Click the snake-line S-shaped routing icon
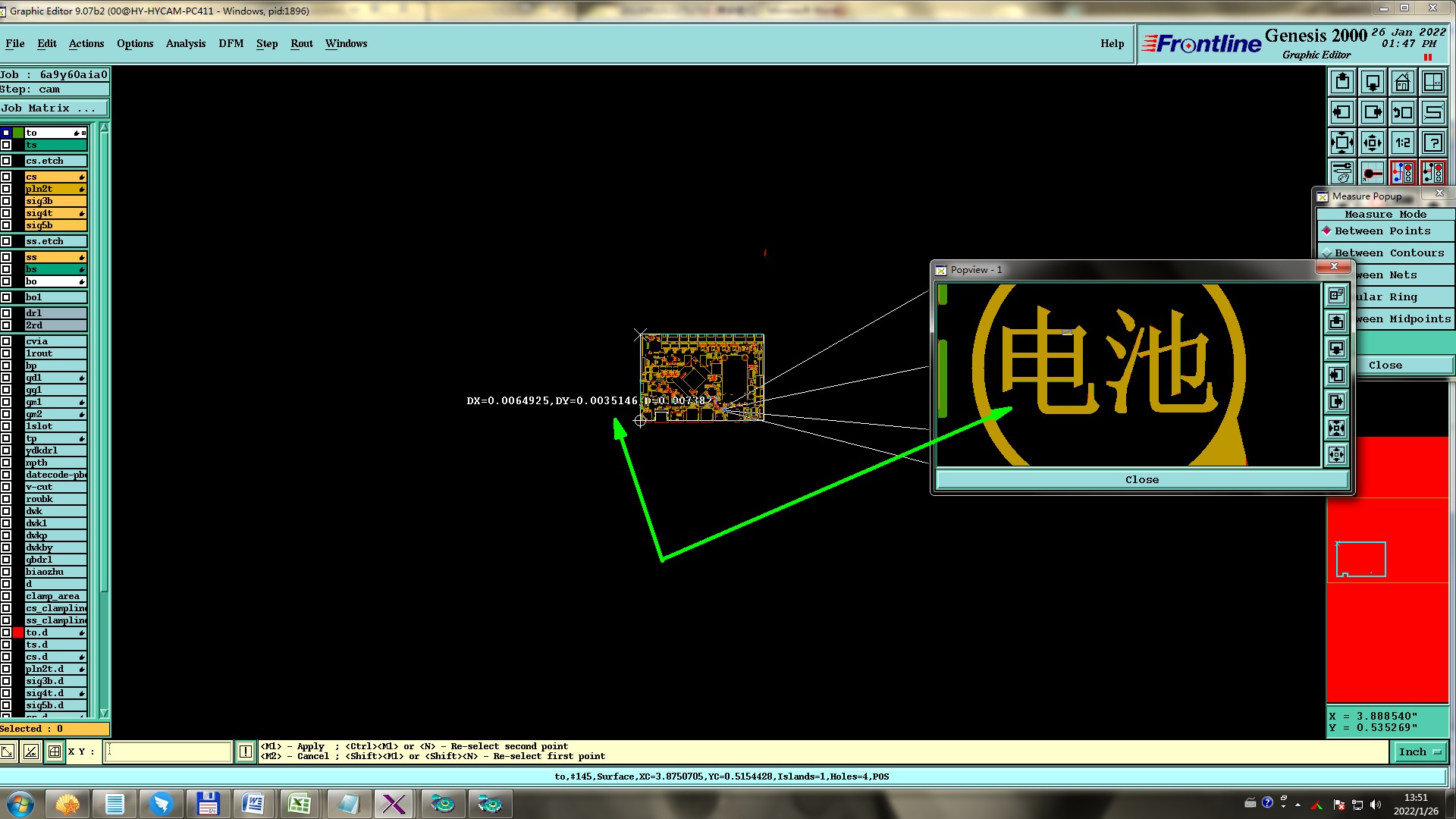This screenshot has height=819, width=1456. tap(1432, 112)
